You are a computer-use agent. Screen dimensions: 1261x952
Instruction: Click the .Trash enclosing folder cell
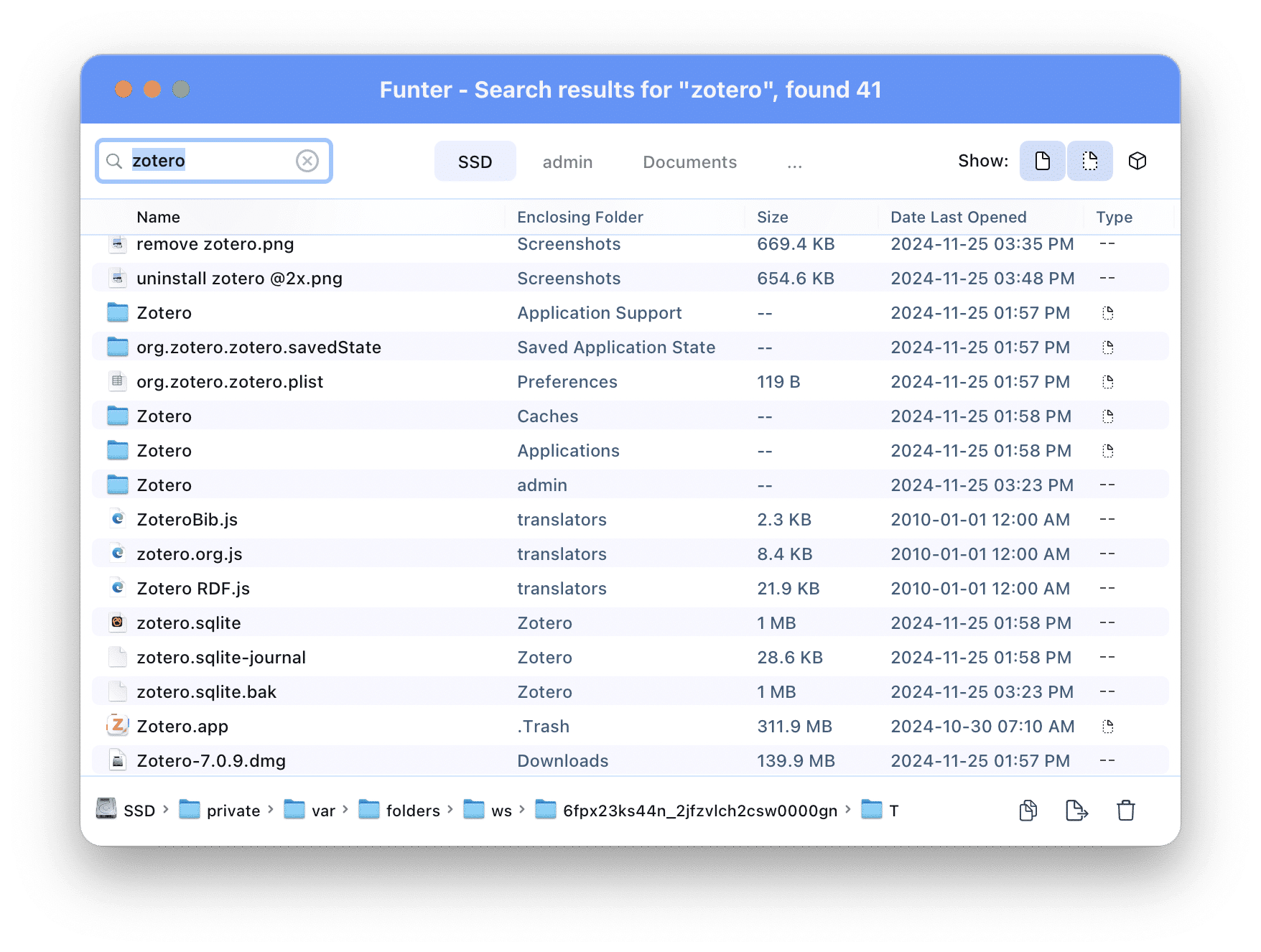click(x=543, y=727)
